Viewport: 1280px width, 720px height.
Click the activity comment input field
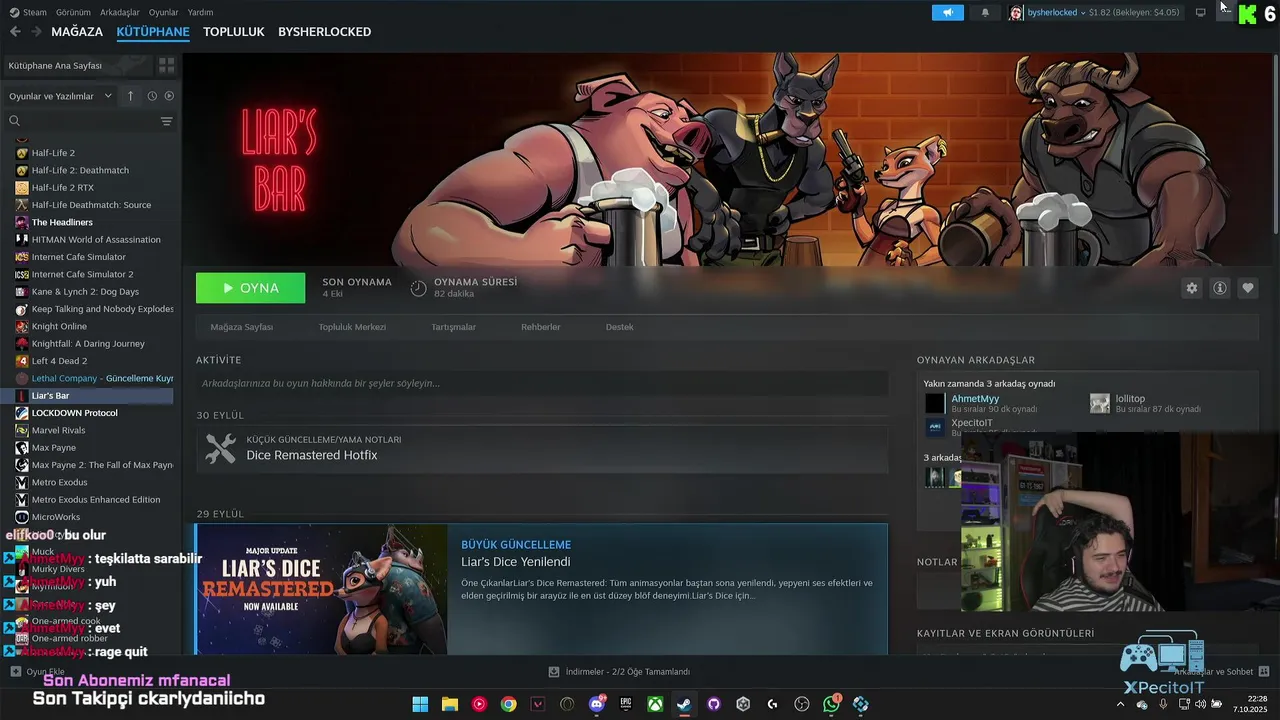[x=542, y=383]
